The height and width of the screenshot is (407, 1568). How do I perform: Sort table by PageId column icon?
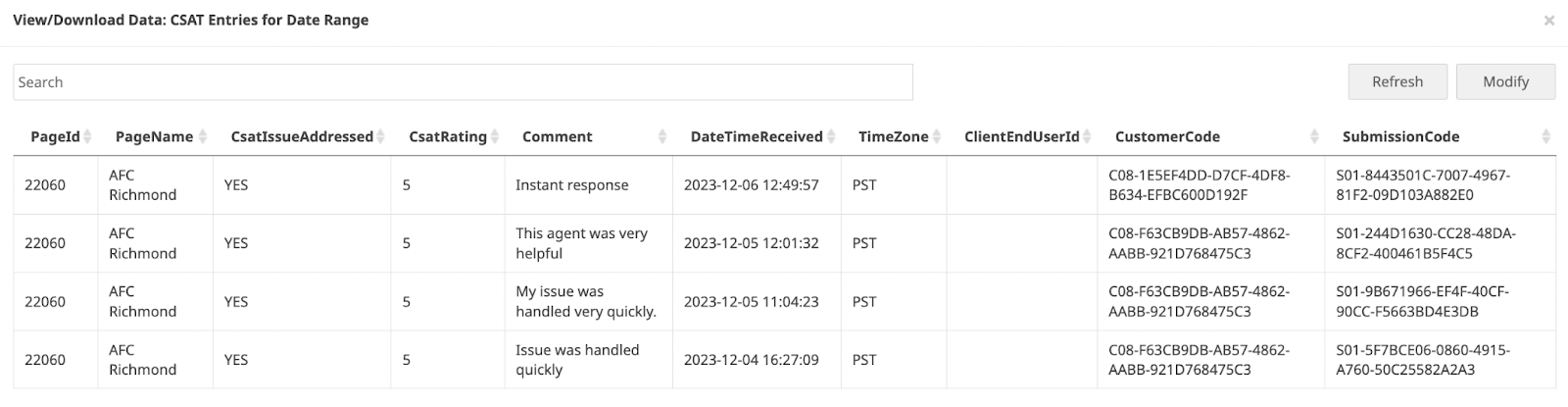[x=88, y=137]
